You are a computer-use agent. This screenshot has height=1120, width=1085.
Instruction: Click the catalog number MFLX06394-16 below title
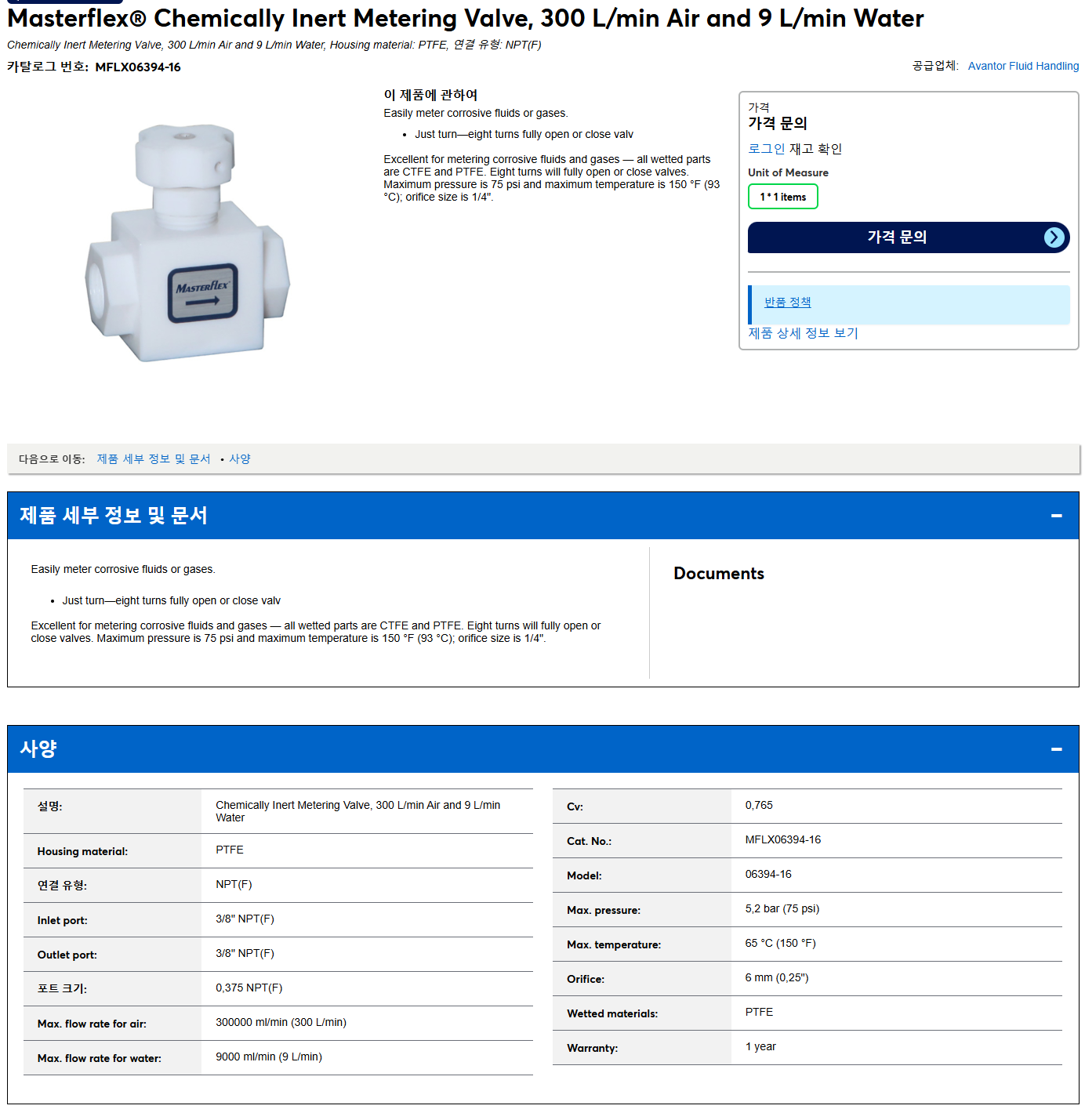pos(138,67)
